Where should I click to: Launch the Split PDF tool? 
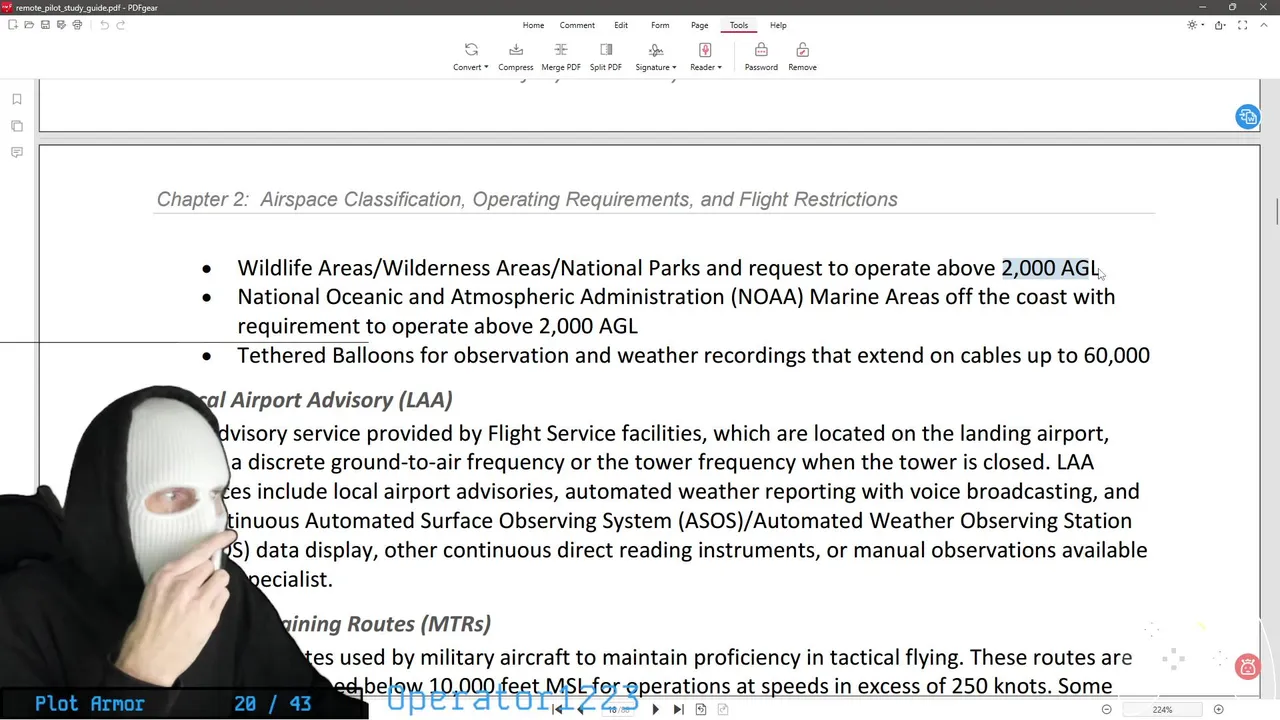606,57
